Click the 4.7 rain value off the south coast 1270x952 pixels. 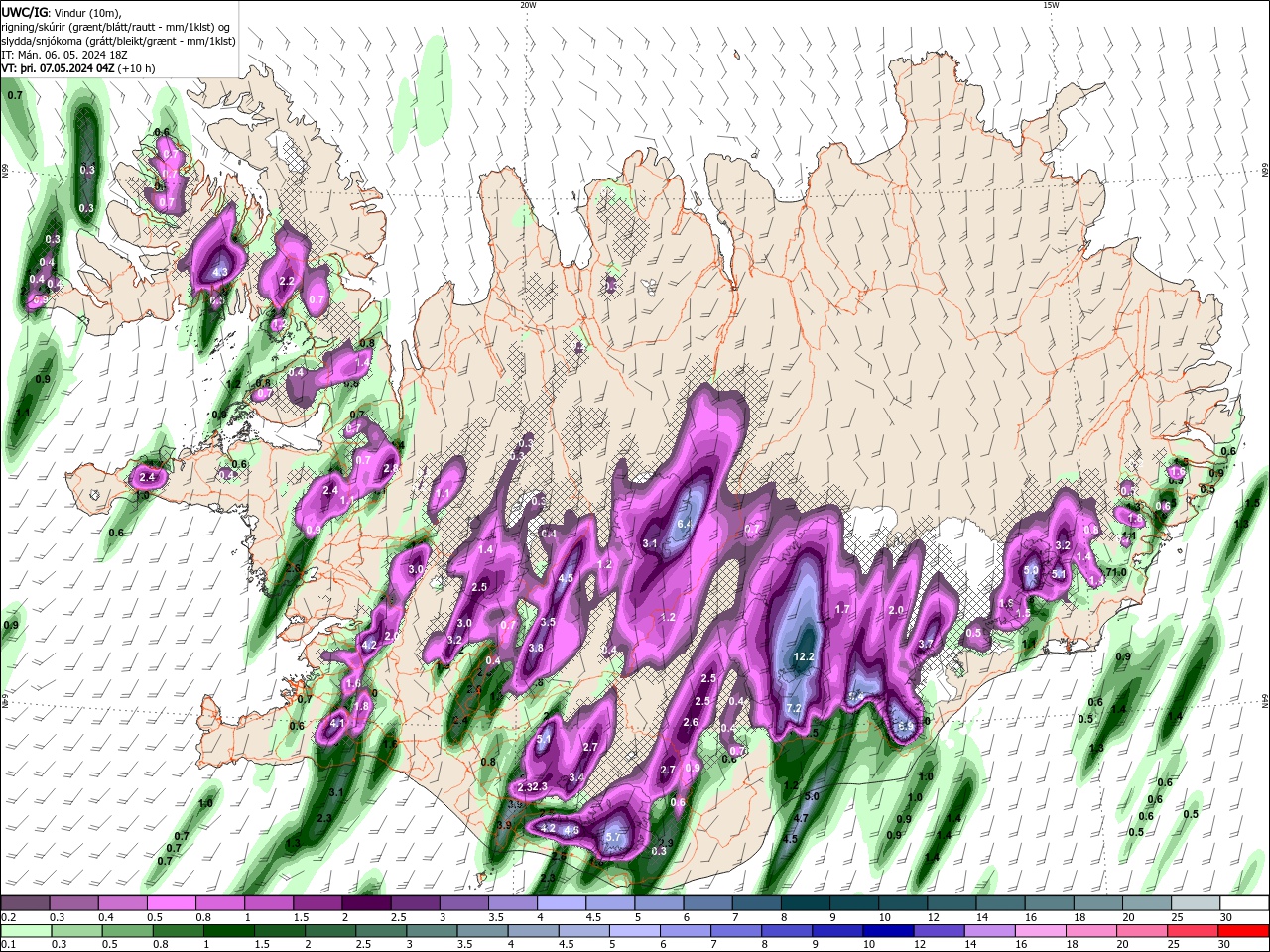(801, 818)
